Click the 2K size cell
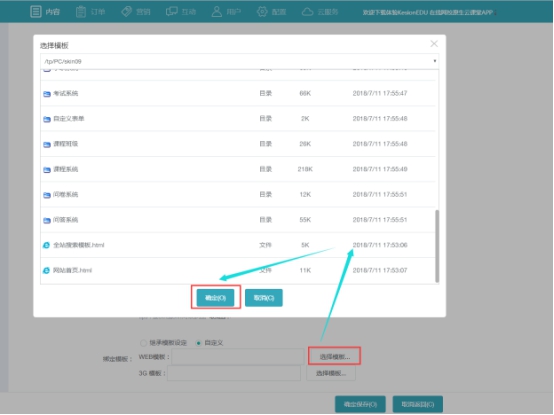This screenshot has height=415, width=554. [x=305, y=119]
